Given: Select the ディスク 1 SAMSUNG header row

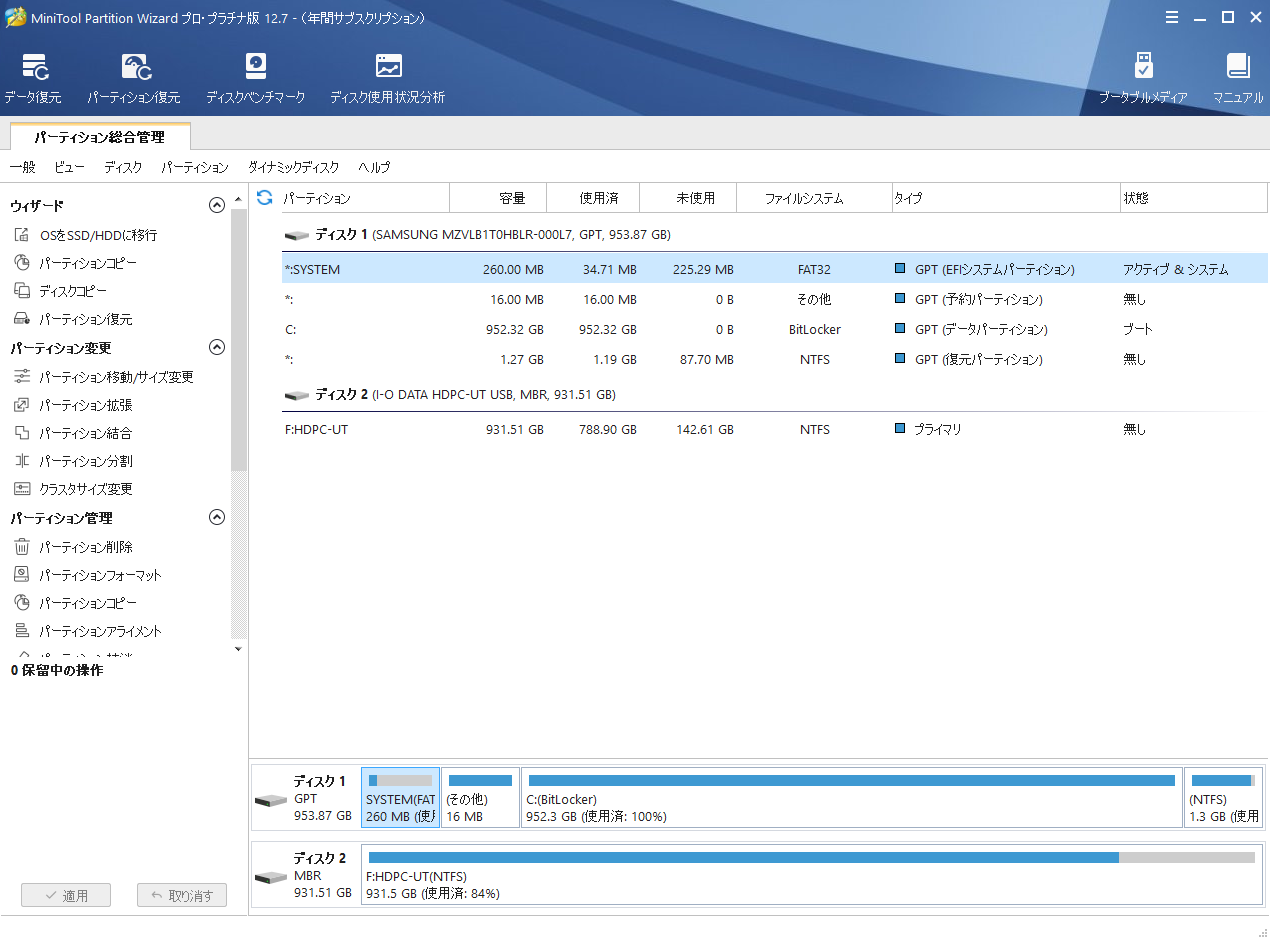Looking at the screenshot, I should coord(775,235).
